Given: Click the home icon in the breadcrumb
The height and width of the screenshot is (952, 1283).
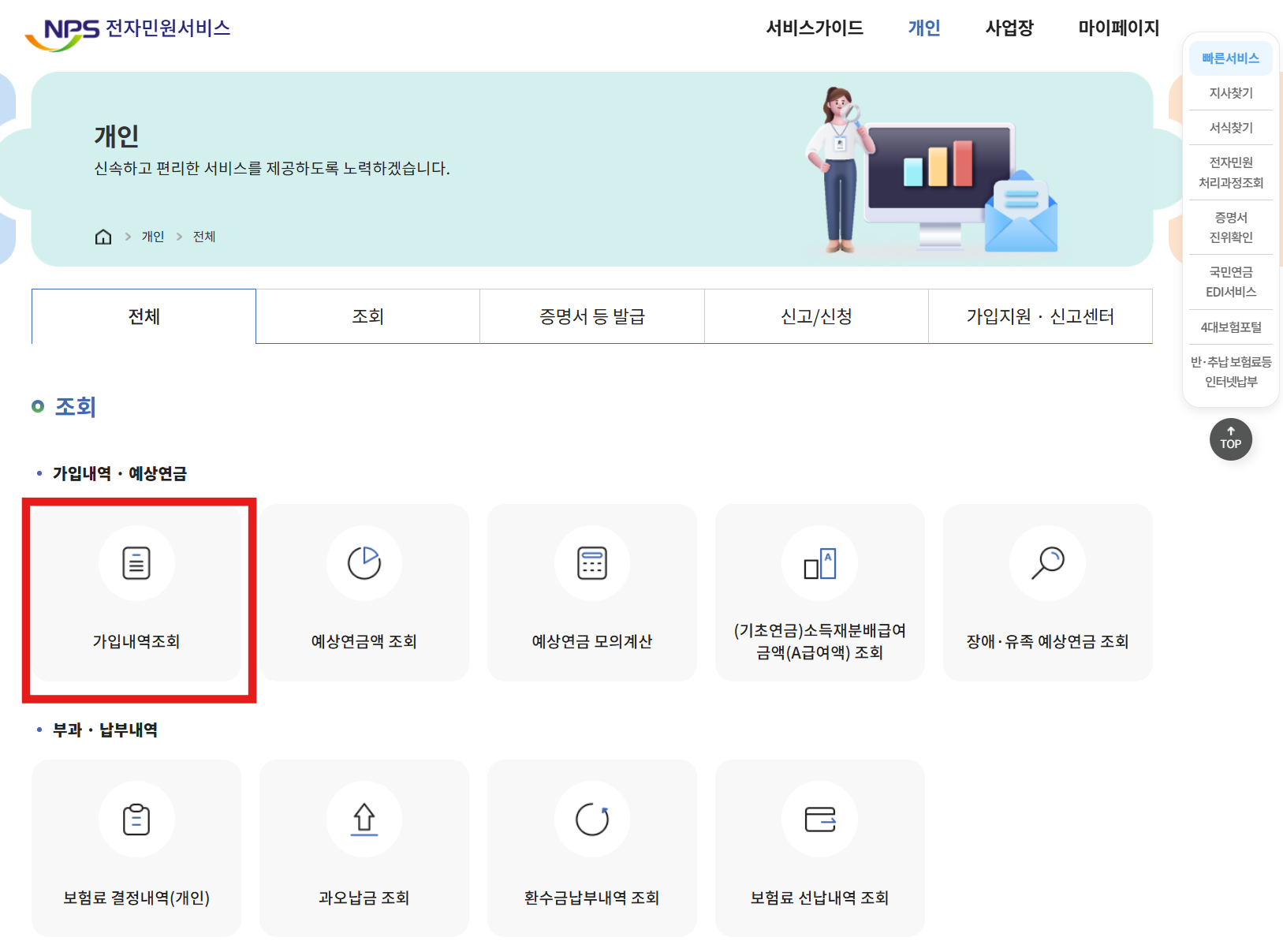Looking at the screenshot, I should tap(103, 236).
